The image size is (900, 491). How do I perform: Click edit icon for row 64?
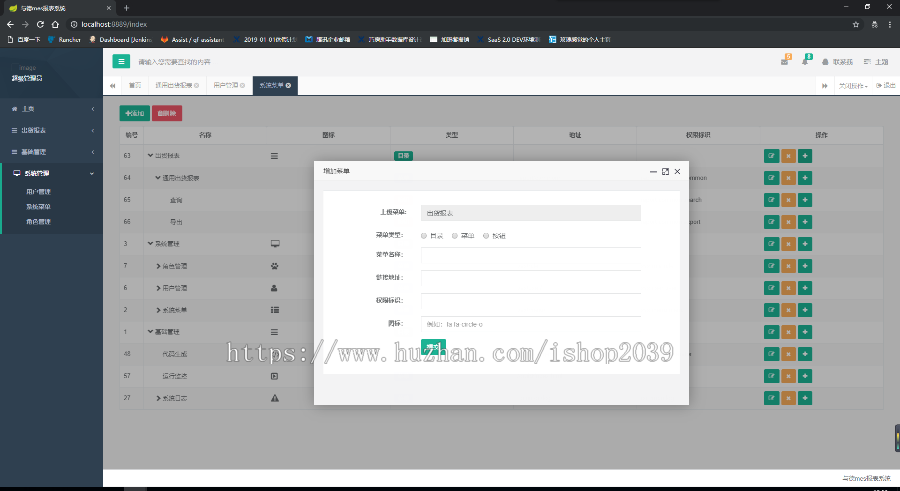click(x=771, y=178)
